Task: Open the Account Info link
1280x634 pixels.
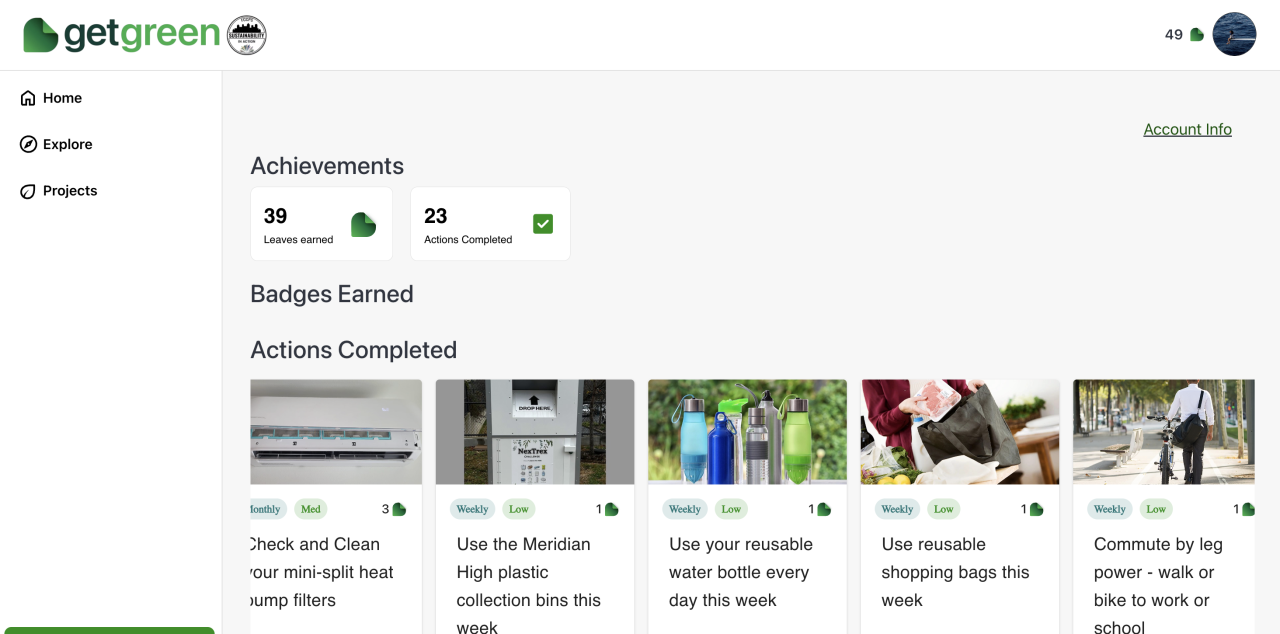Action: tap(1187, 129)
